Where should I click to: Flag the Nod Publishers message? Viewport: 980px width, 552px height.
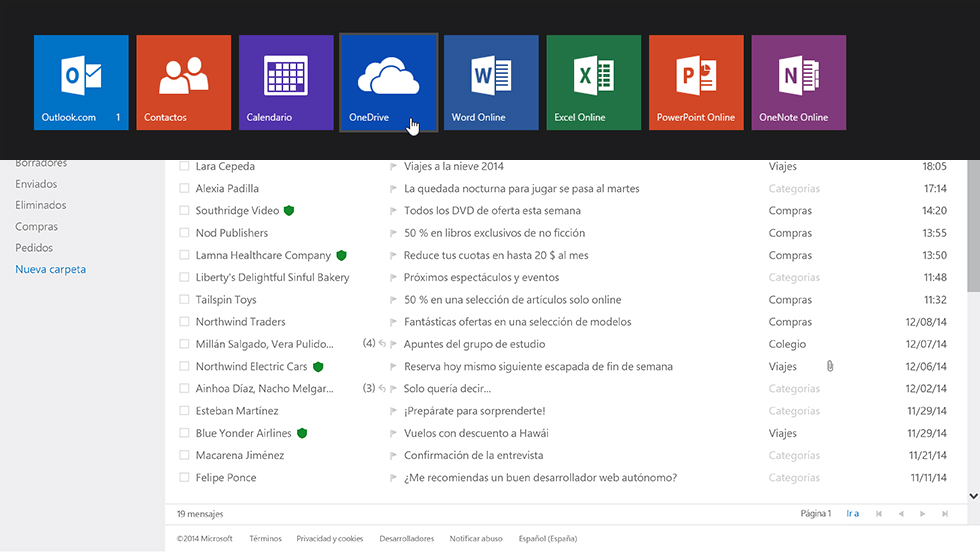[x=393, y=233]
